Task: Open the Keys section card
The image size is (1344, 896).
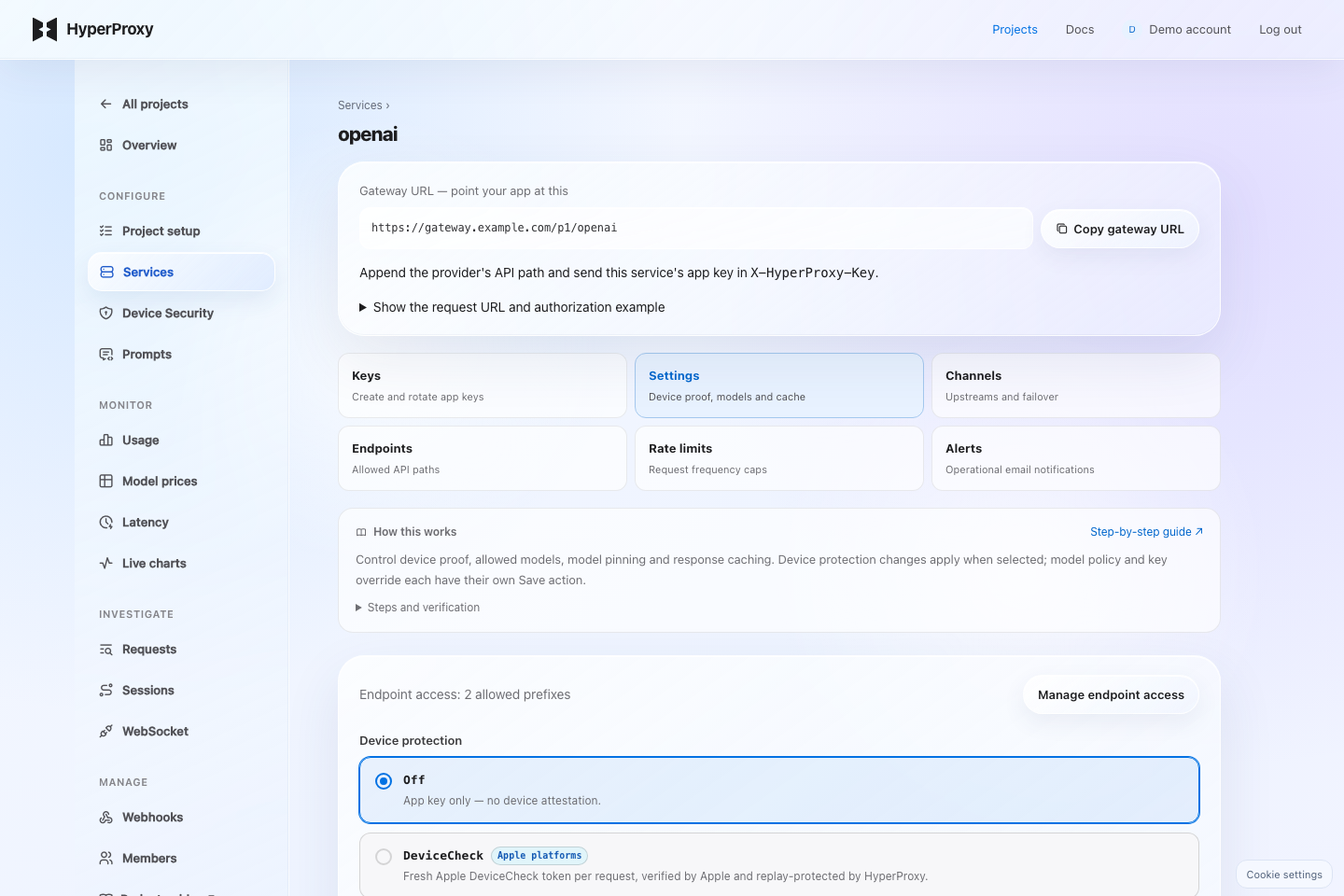Action: click(x=483, y=385)
